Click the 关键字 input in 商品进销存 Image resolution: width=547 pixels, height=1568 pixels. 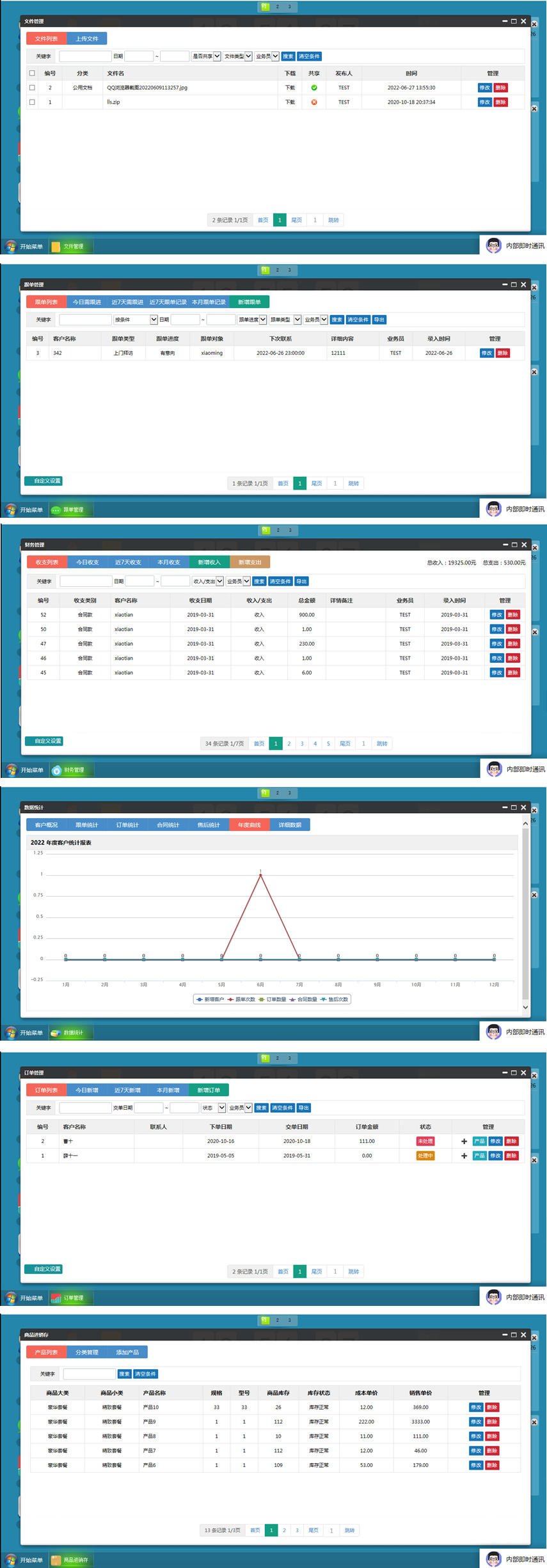[x=90, y=1374]
